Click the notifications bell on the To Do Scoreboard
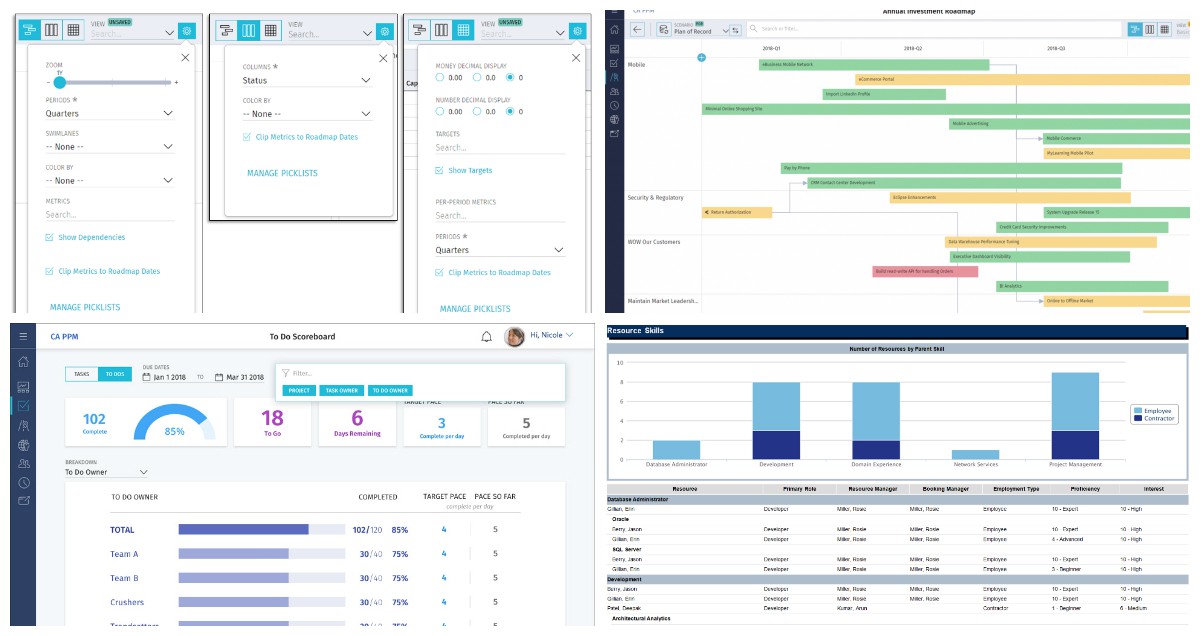 point(484,337)
